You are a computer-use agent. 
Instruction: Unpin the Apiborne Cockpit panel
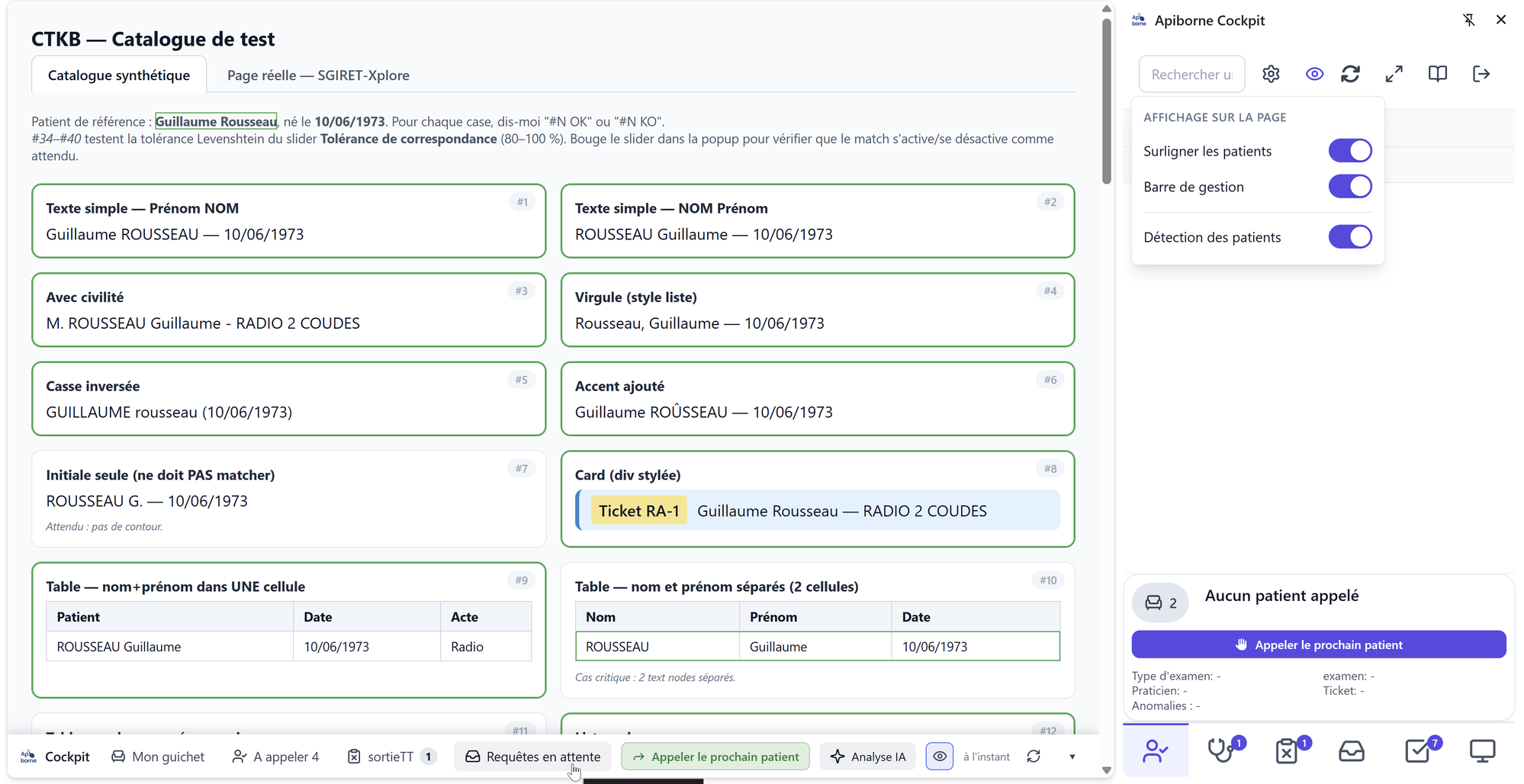(1469, 21)
